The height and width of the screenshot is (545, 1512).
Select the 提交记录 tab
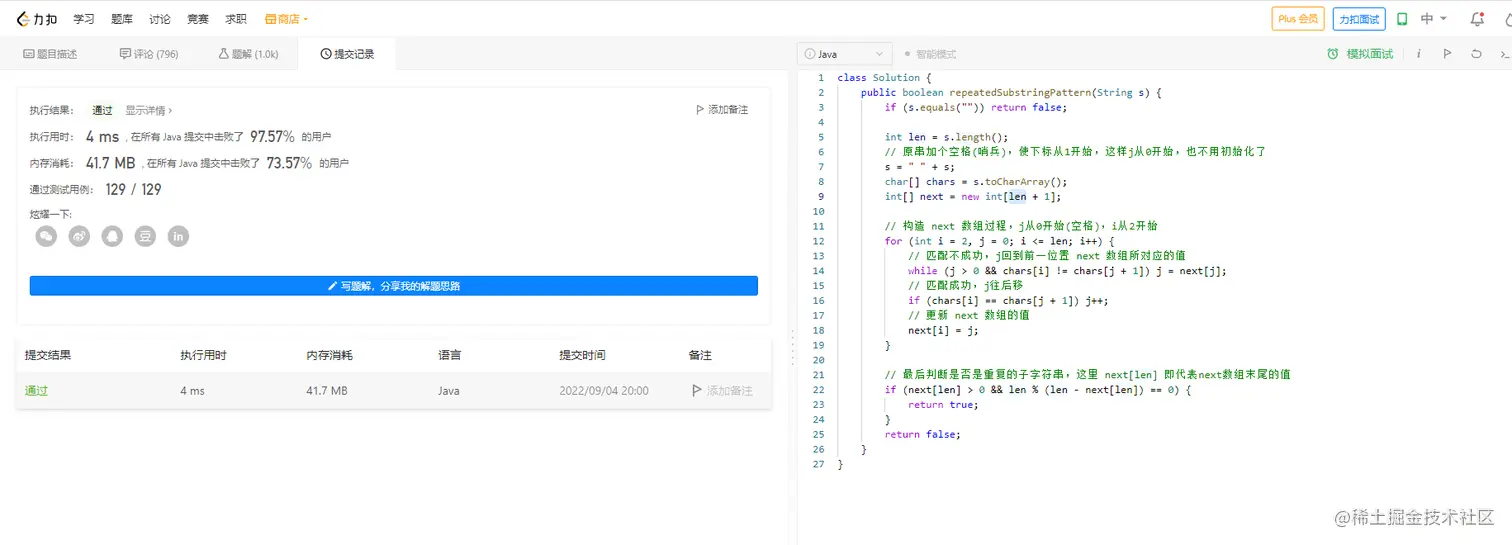pos(347,54)
